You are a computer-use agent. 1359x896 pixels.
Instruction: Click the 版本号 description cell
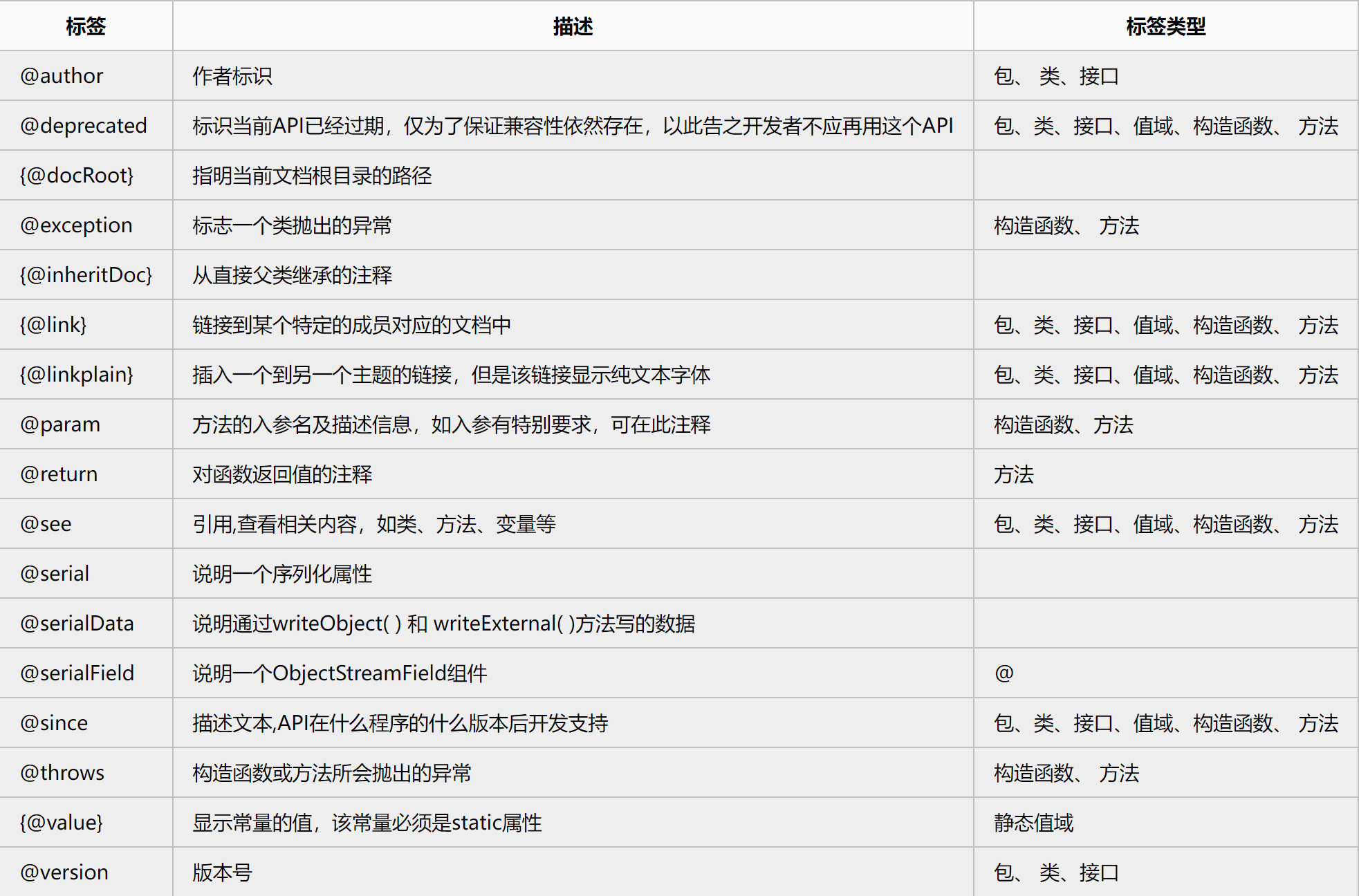(222, 872)
